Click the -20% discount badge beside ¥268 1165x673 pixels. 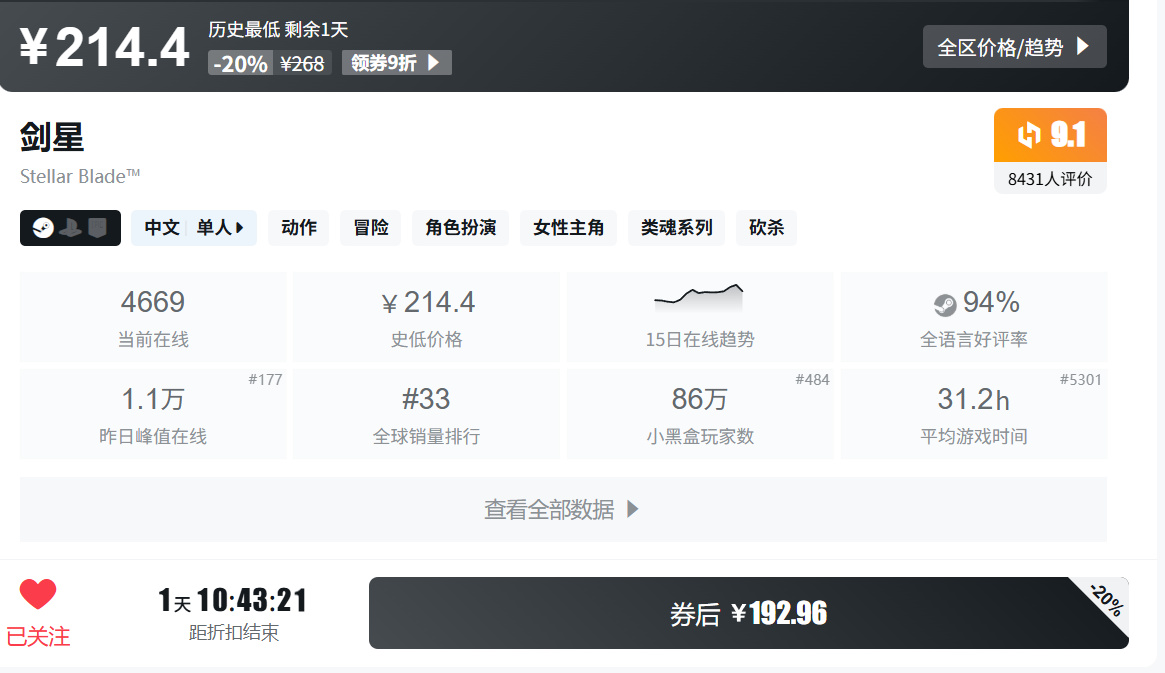coord(241,64)
